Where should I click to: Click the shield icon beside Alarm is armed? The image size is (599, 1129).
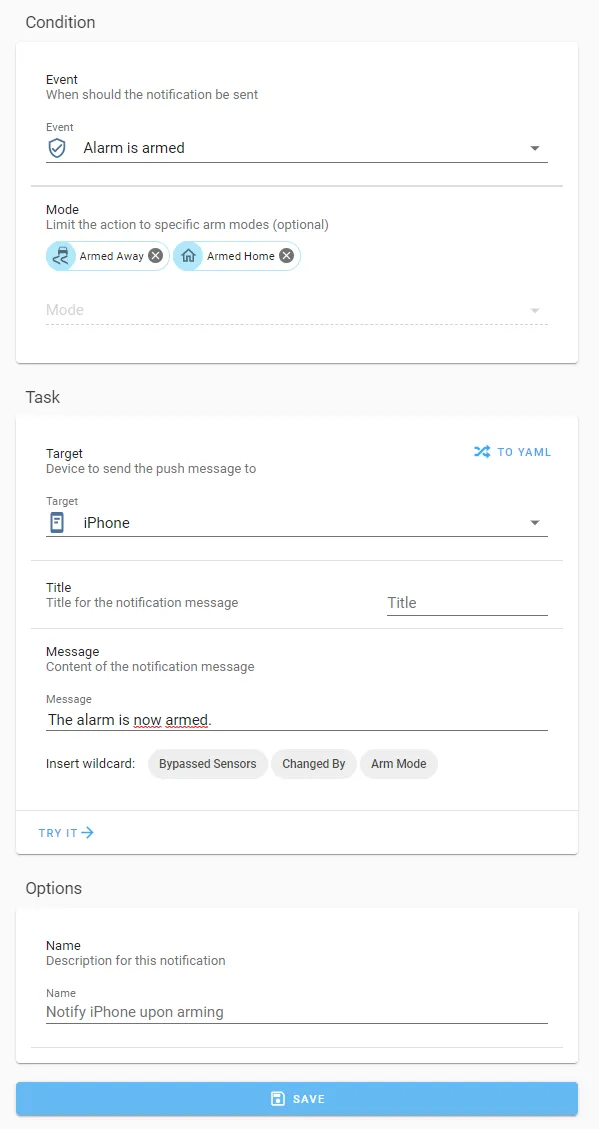(57, 148)
